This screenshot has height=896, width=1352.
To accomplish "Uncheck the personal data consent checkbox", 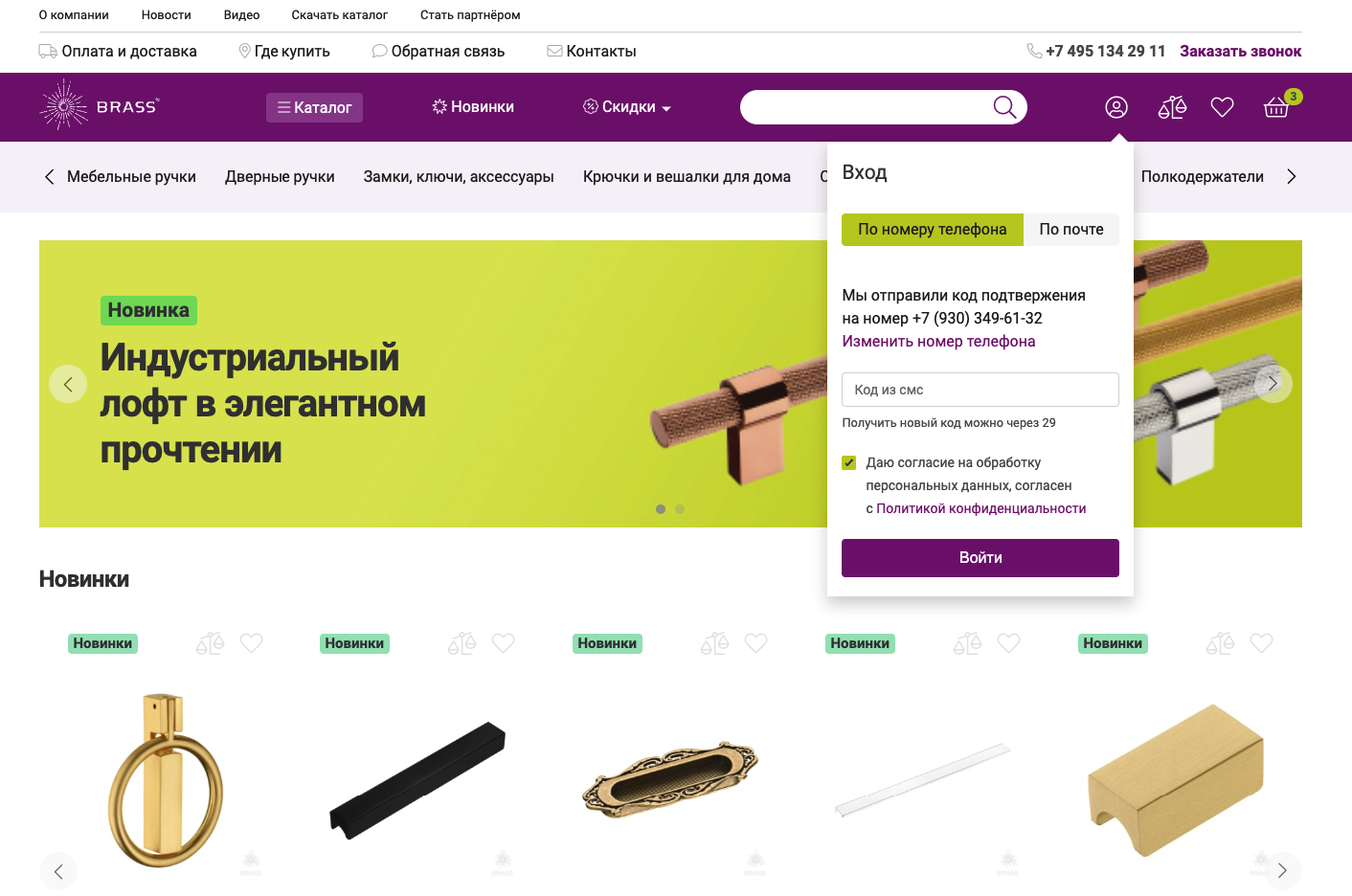I will (x=848, y=463).
